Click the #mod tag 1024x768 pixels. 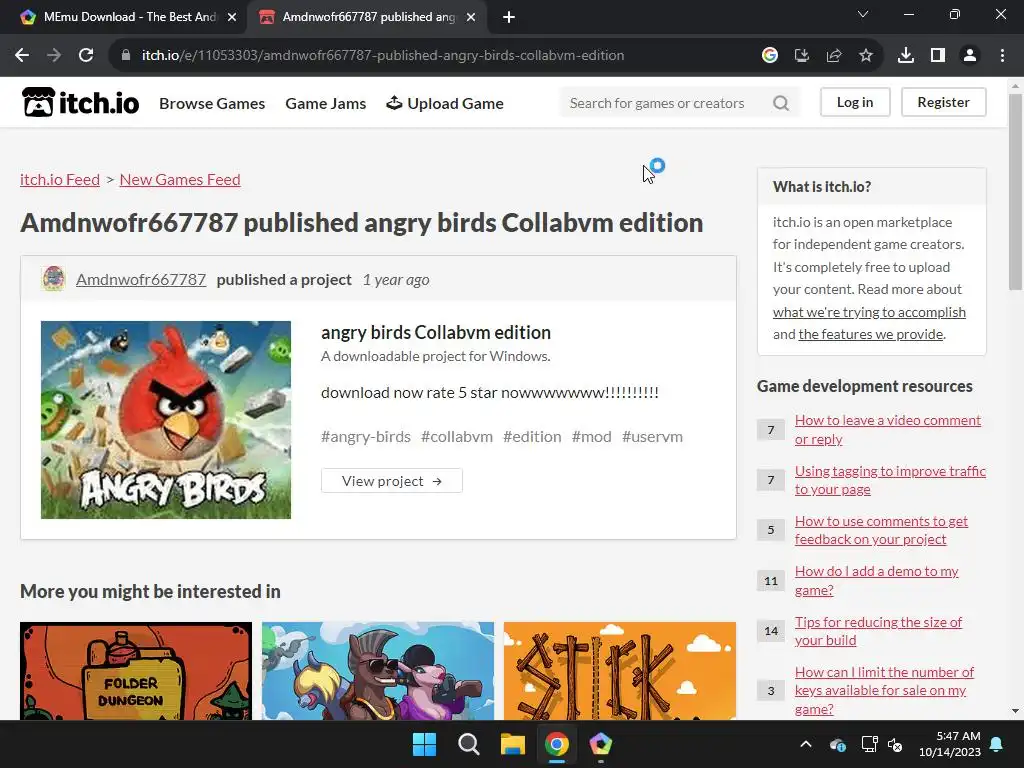tap(592, 436)
